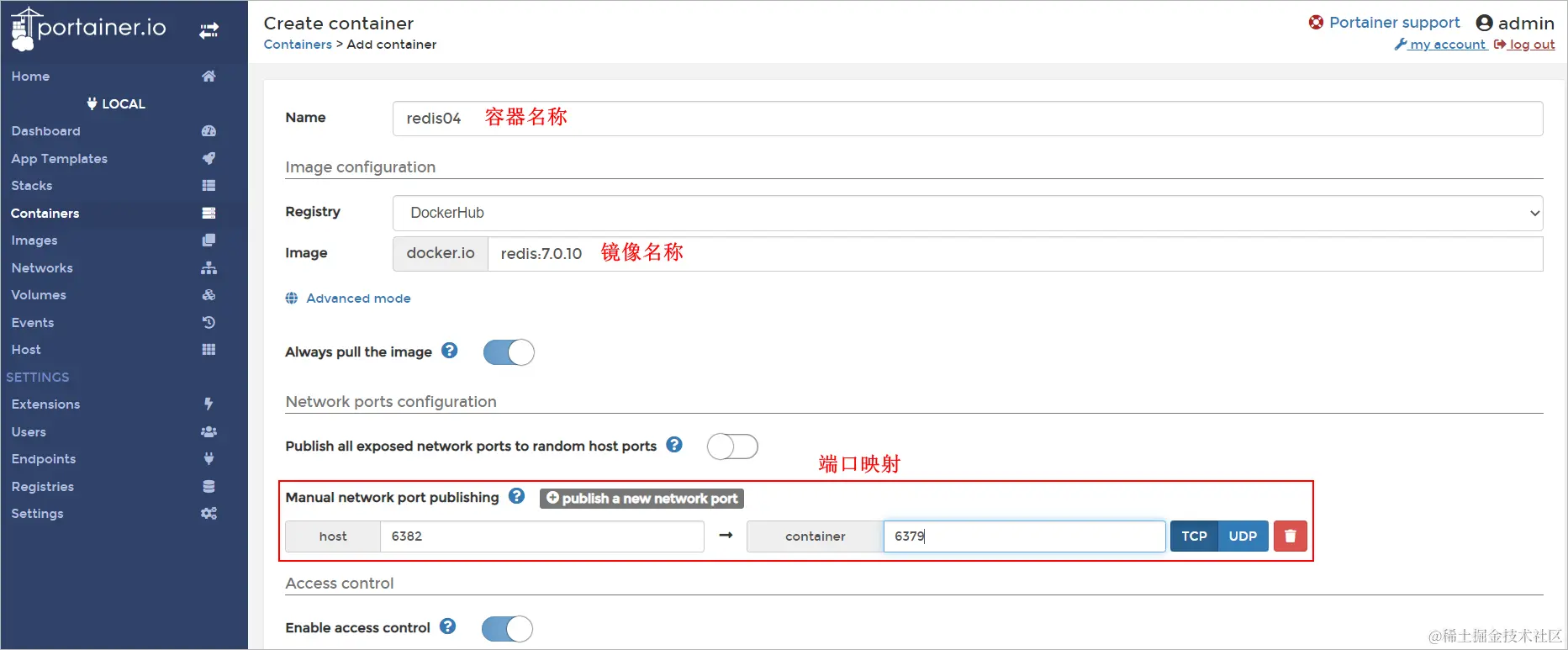Screen dimensions: 1568x650
Task: Click the Image name input field
Action: click(x=1016, y=254)
